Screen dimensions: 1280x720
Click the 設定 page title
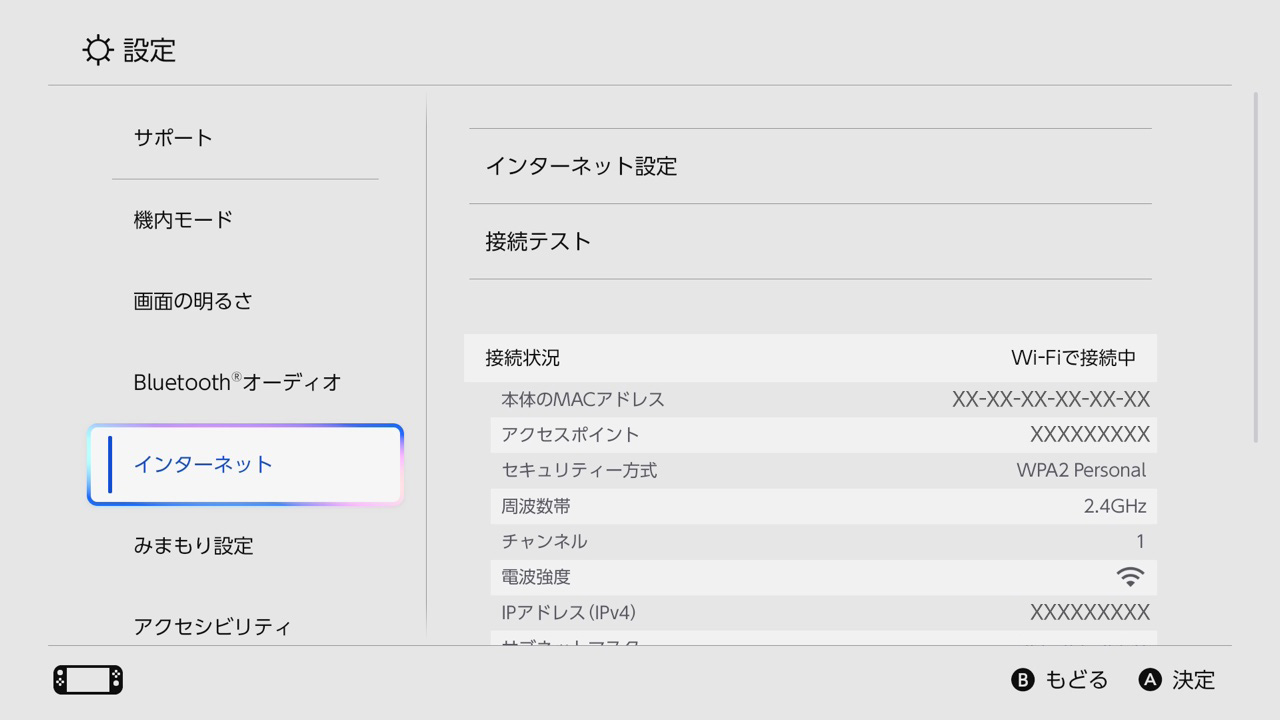150,50
